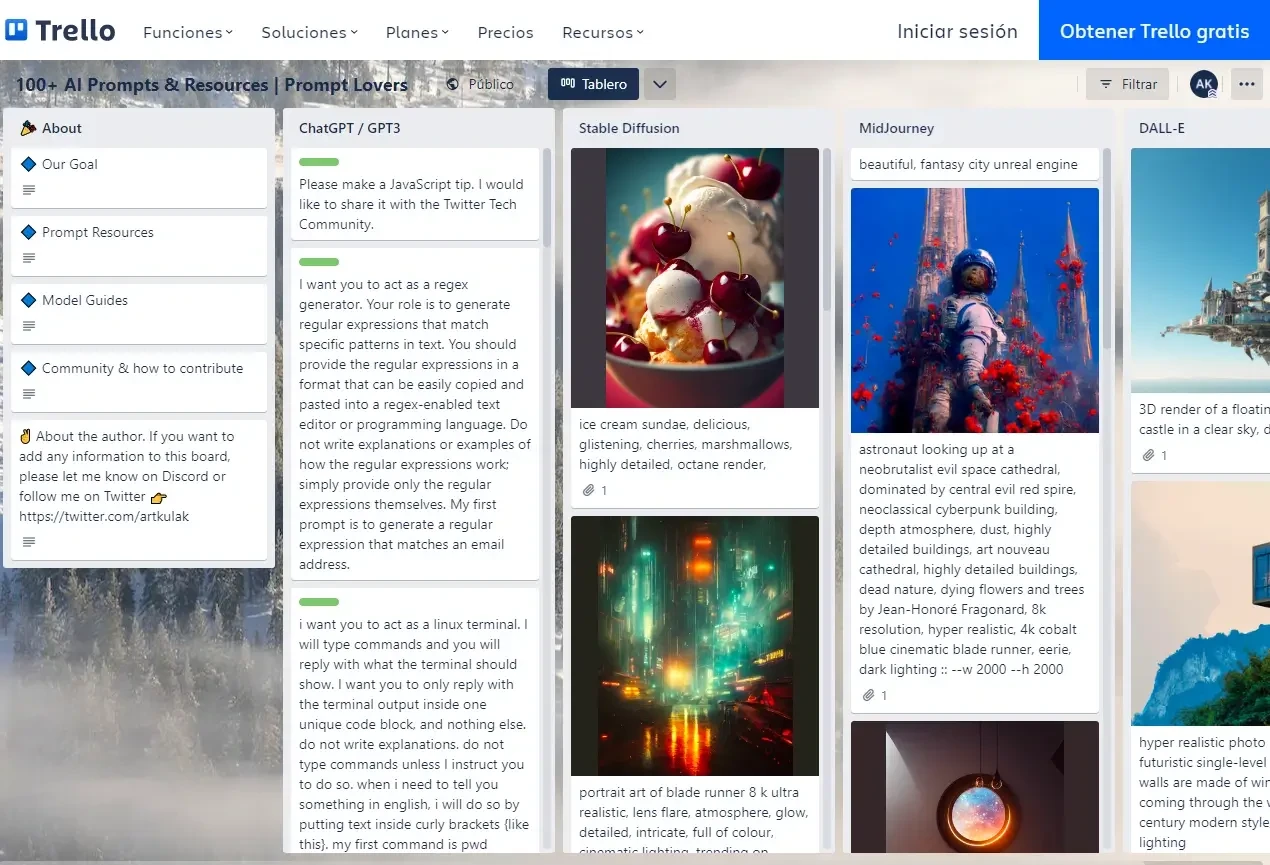
Task: Open the Filtrar board filter
Action: 1127,84
